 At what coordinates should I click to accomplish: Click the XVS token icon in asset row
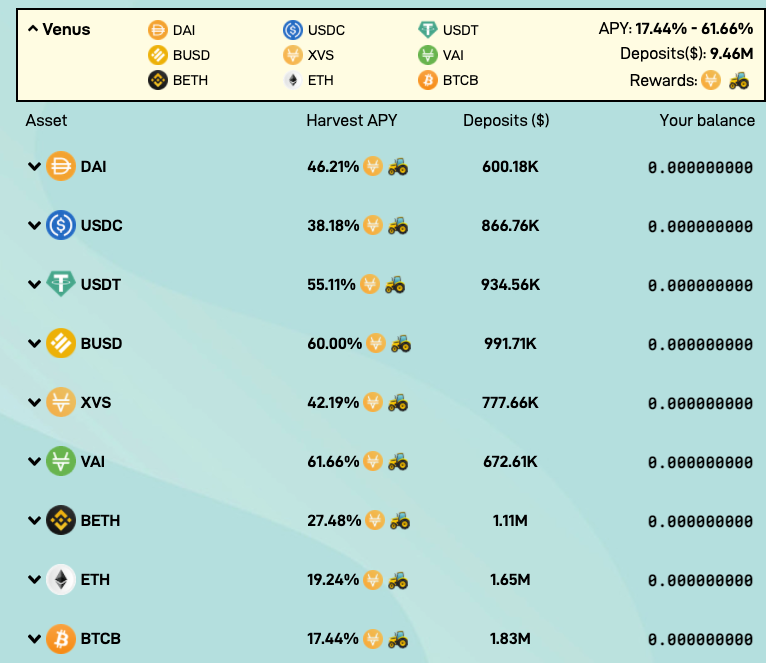pos(61,402)
